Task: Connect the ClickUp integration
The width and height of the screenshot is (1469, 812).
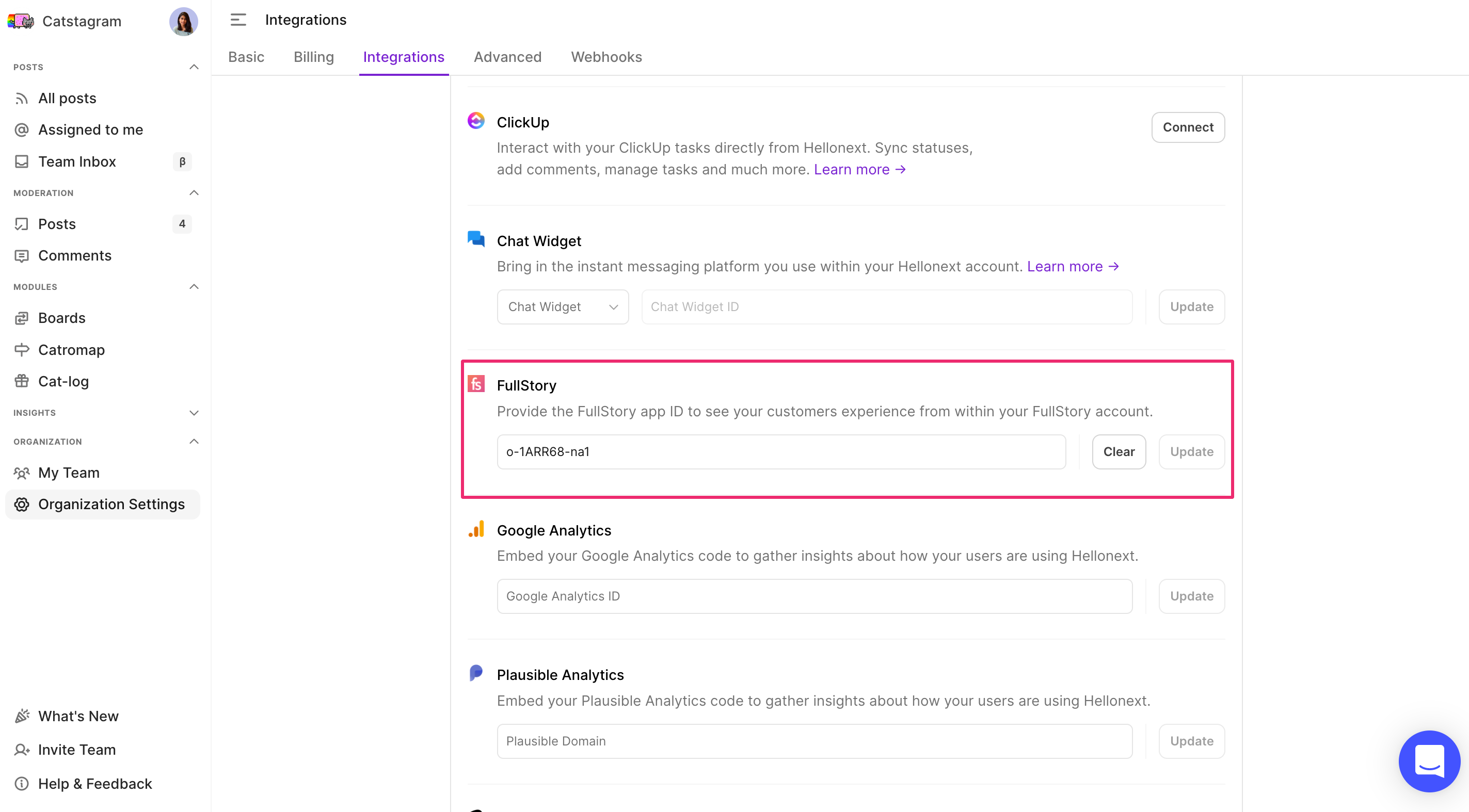Action: coord(1188,127)
